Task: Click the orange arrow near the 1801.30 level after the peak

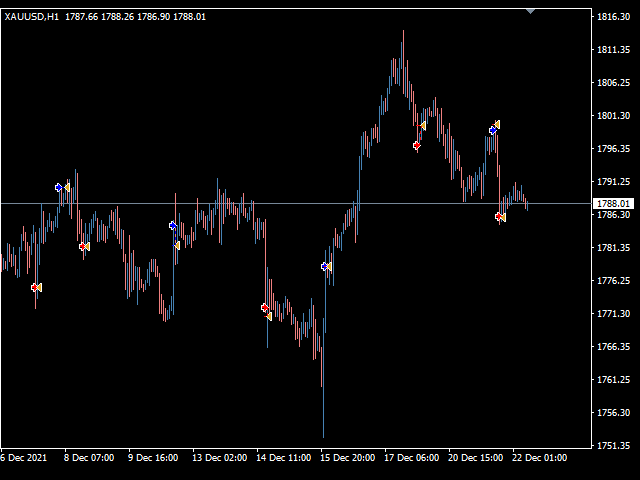Action: 423,126
